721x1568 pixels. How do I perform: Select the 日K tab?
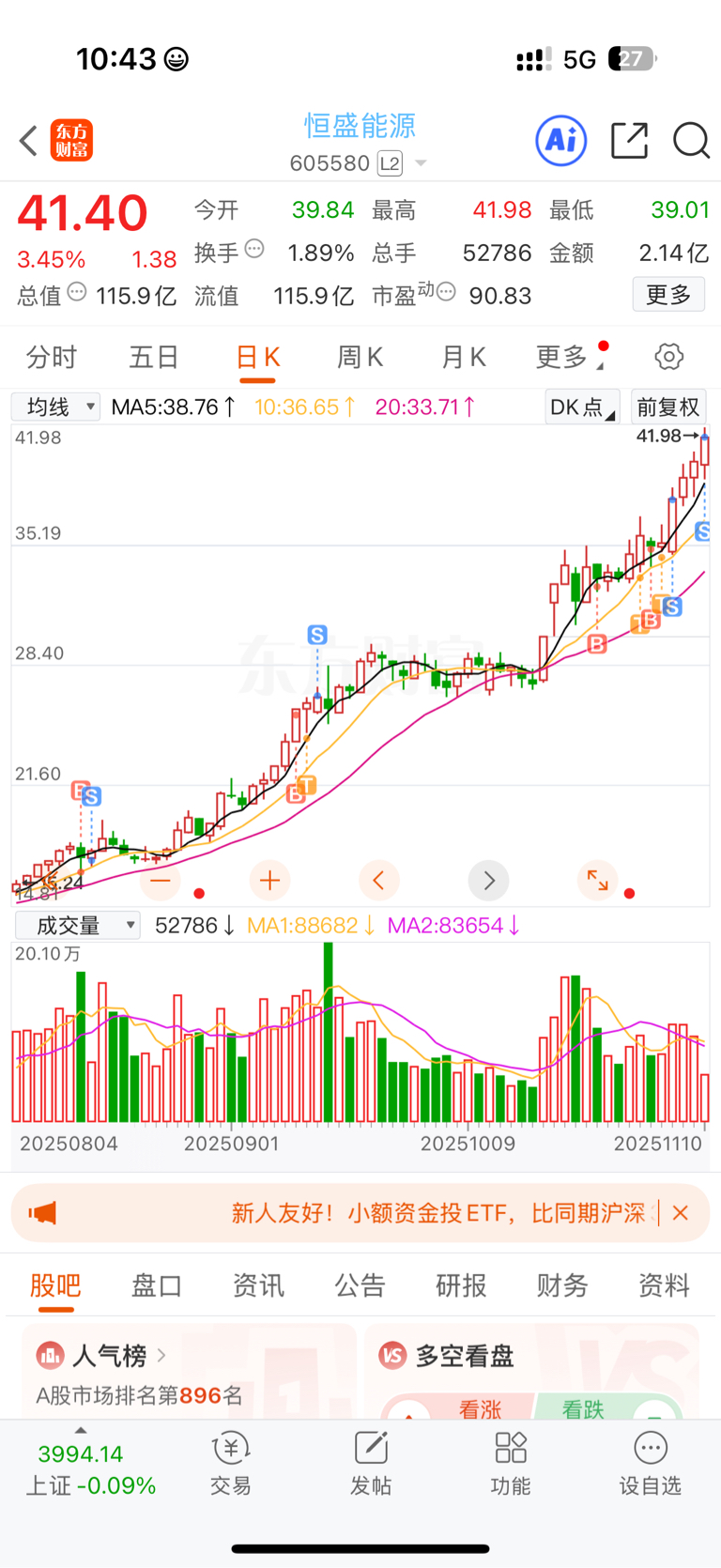257,357
